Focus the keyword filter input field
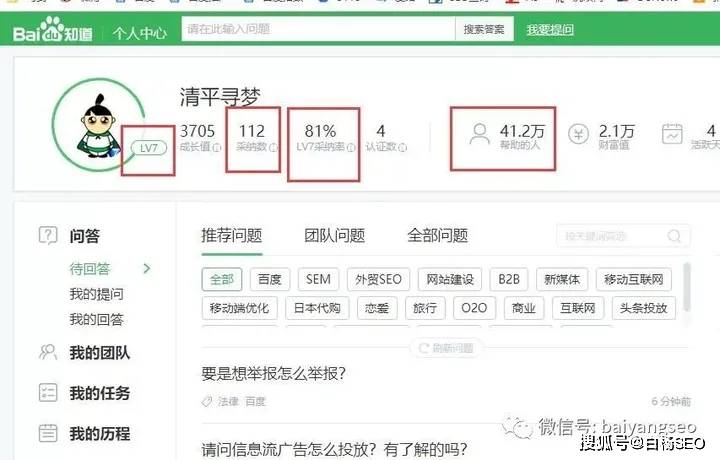This screenshot has height=460, width=720. coord(623,236)
